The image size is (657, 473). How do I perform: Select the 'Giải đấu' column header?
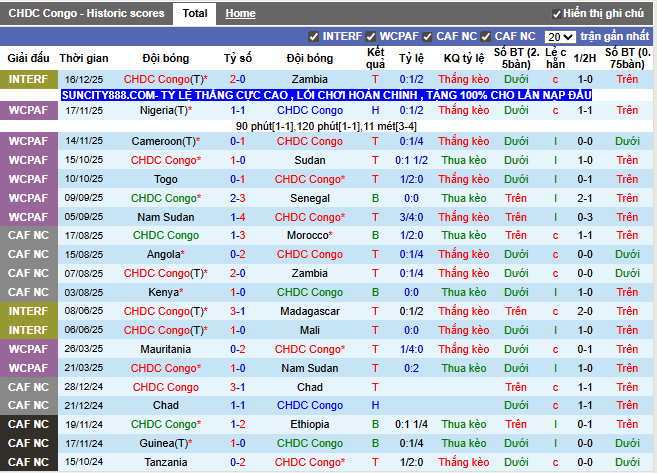pos(28,58)
